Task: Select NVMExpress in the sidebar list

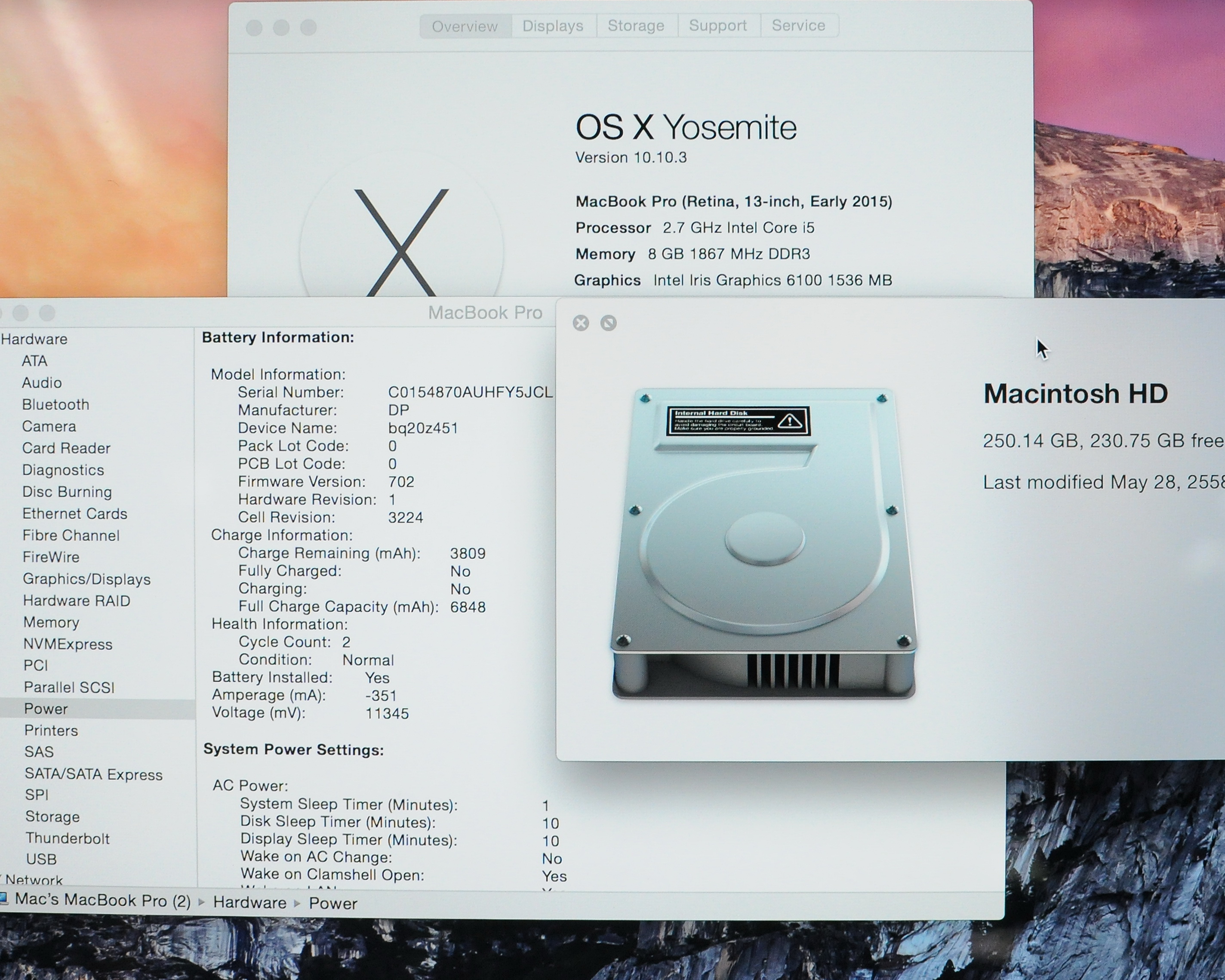Action: [x=68, y=644]
